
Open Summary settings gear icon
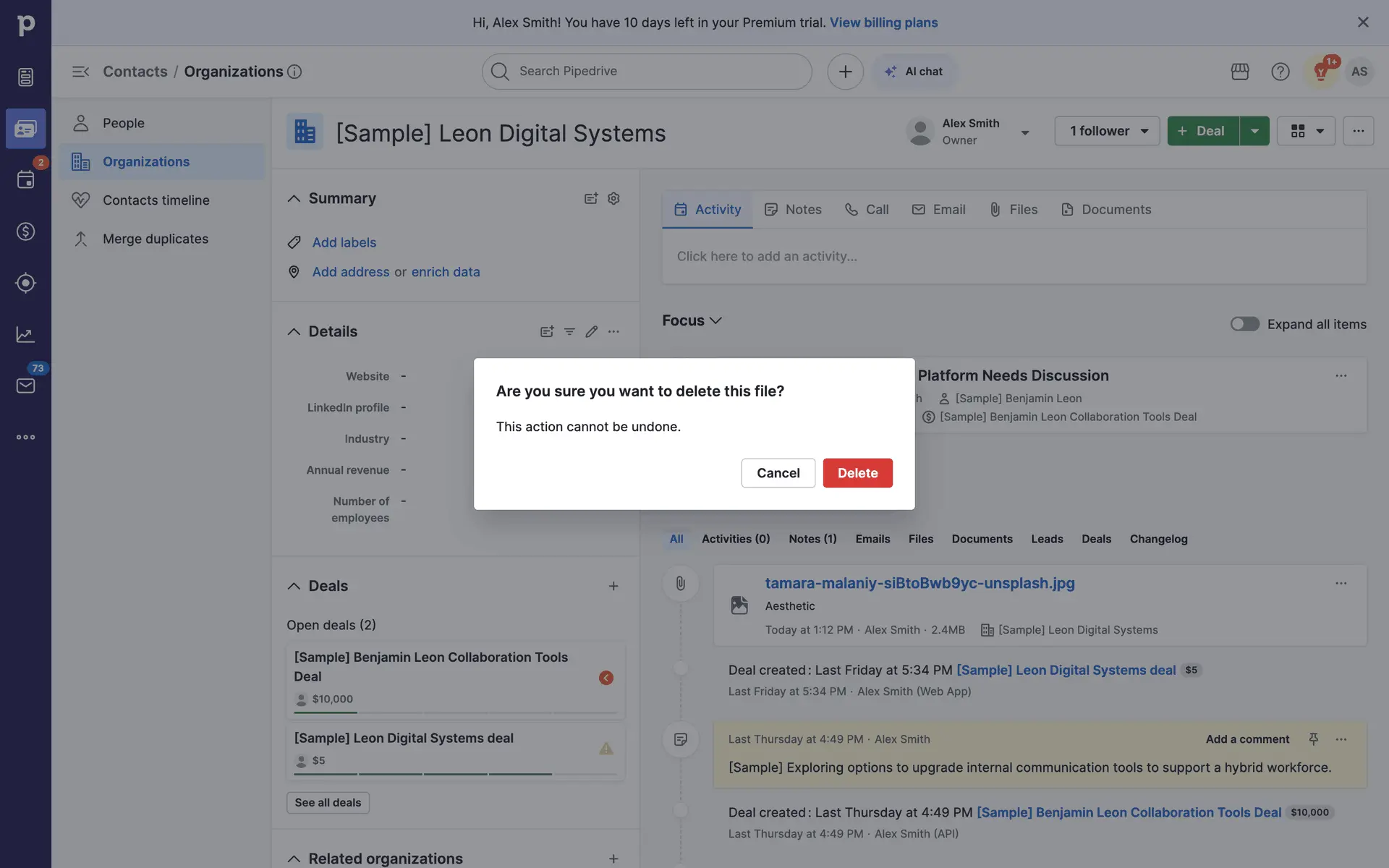pyautogui.click(x=613, y=198)
